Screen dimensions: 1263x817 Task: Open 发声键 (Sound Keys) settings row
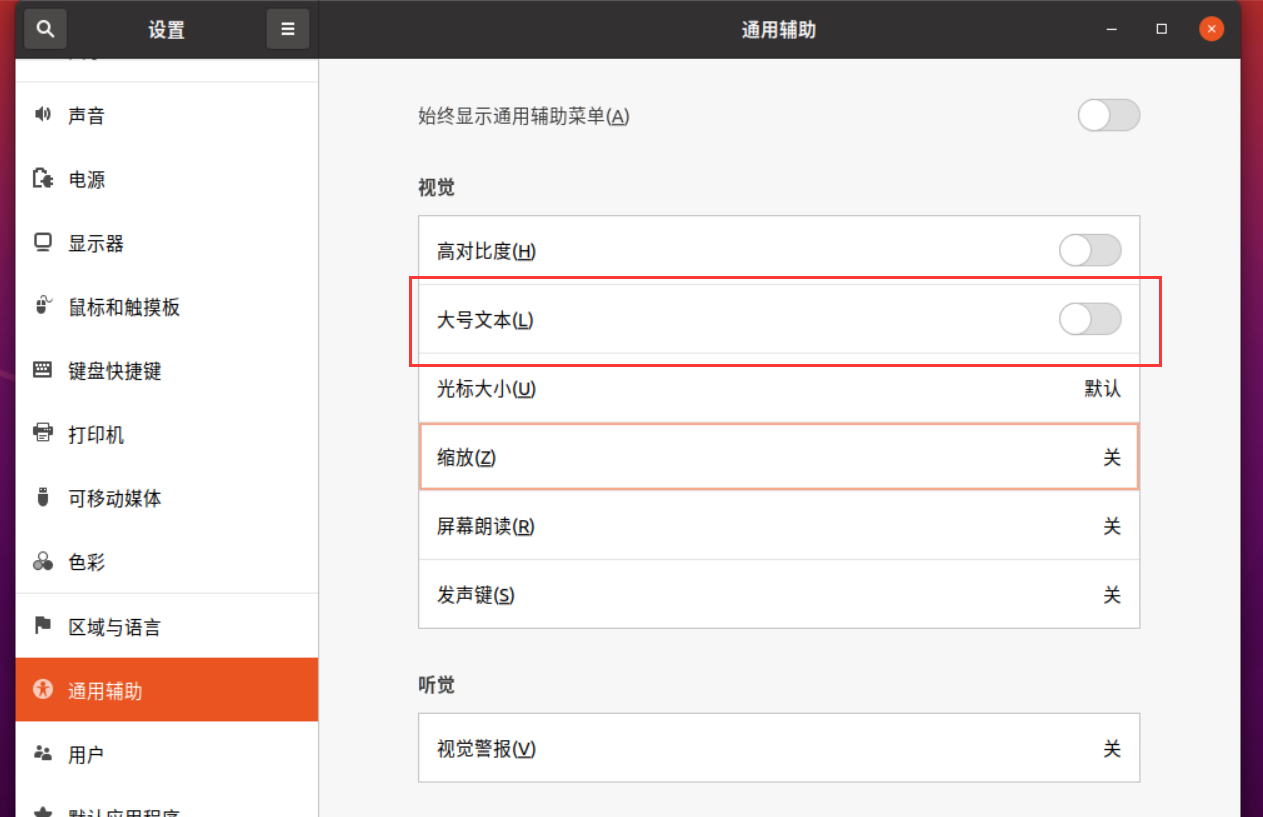778,594
